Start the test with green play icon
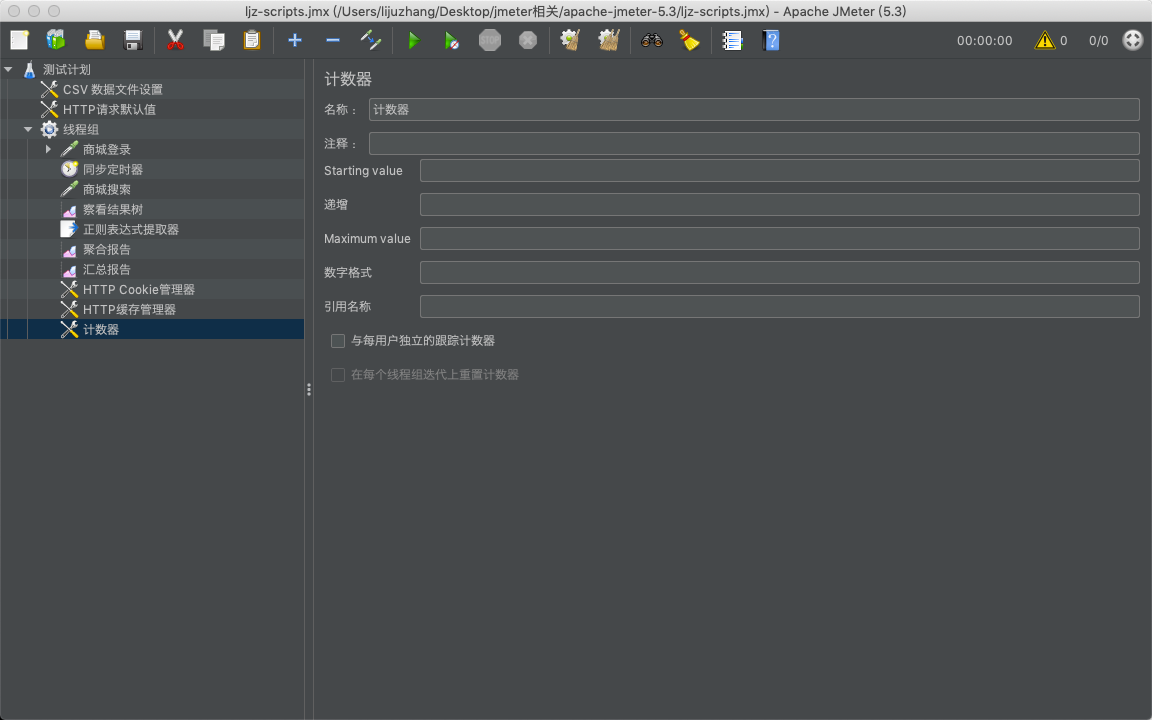 (x=414, y=40)
